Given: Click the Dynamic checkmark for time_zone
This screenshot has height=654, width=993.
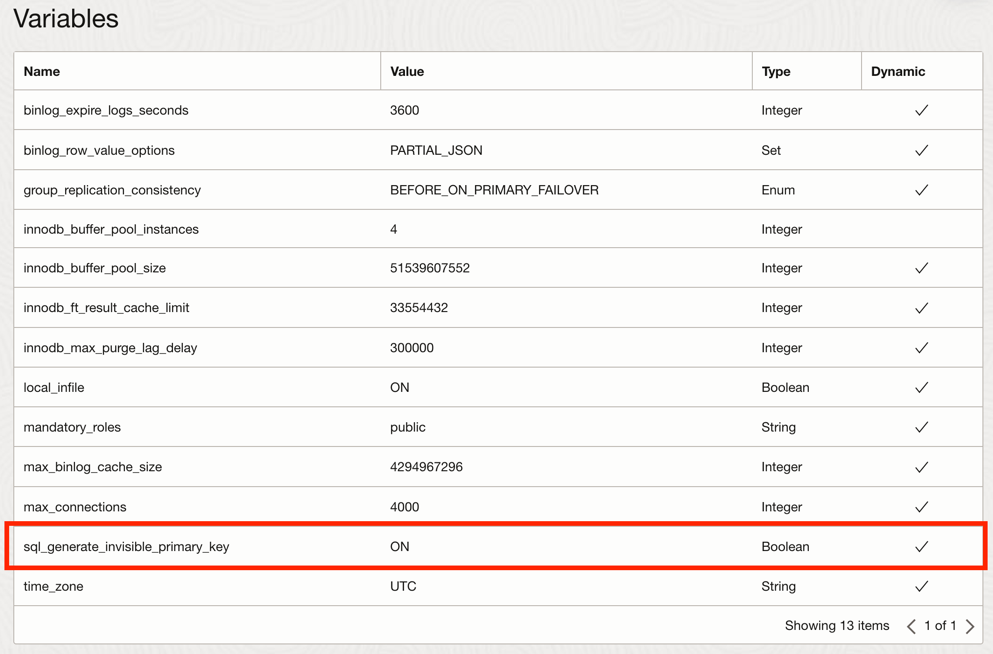Looking at the screenshot, I should (x=921, y=586).
